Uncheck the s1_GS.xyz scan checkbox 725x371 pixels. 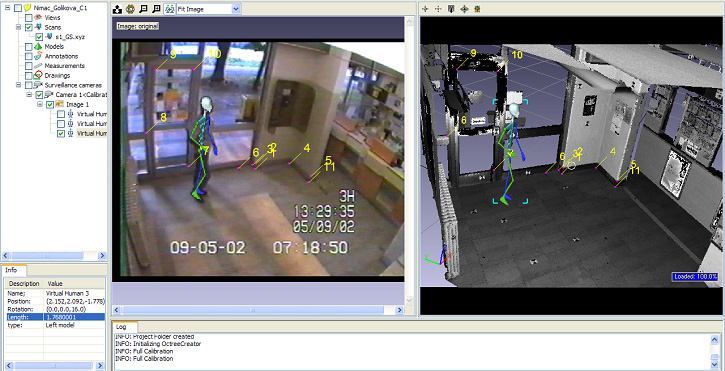(x=39, y=37)
